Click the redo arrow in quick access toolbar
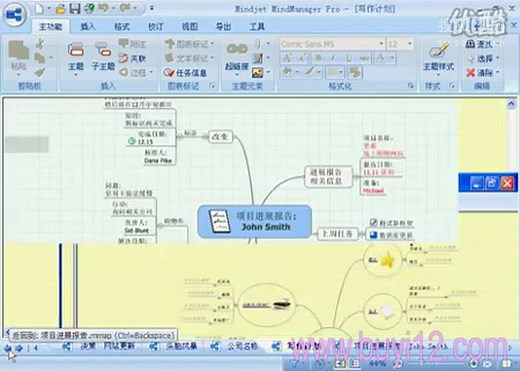The height and width of the screenshot is (371, 520). tap(125, 8)
